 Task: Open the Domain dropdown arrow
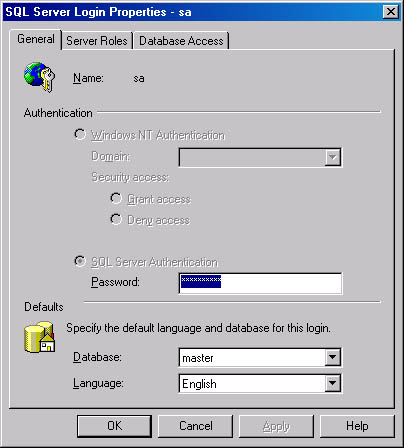[333, 157]
